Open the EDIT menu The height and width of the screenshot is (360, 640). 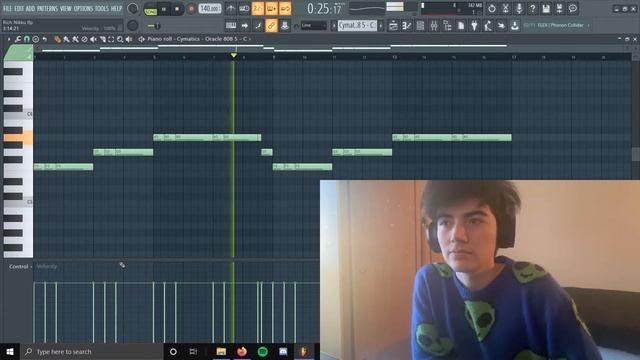[19, 9]
